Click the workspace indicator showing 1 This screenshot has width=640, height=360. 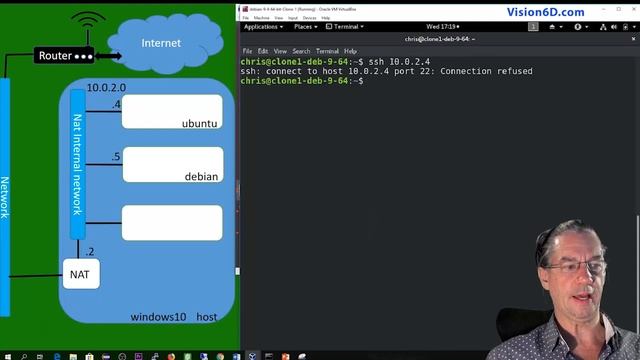tap(533, 27)
